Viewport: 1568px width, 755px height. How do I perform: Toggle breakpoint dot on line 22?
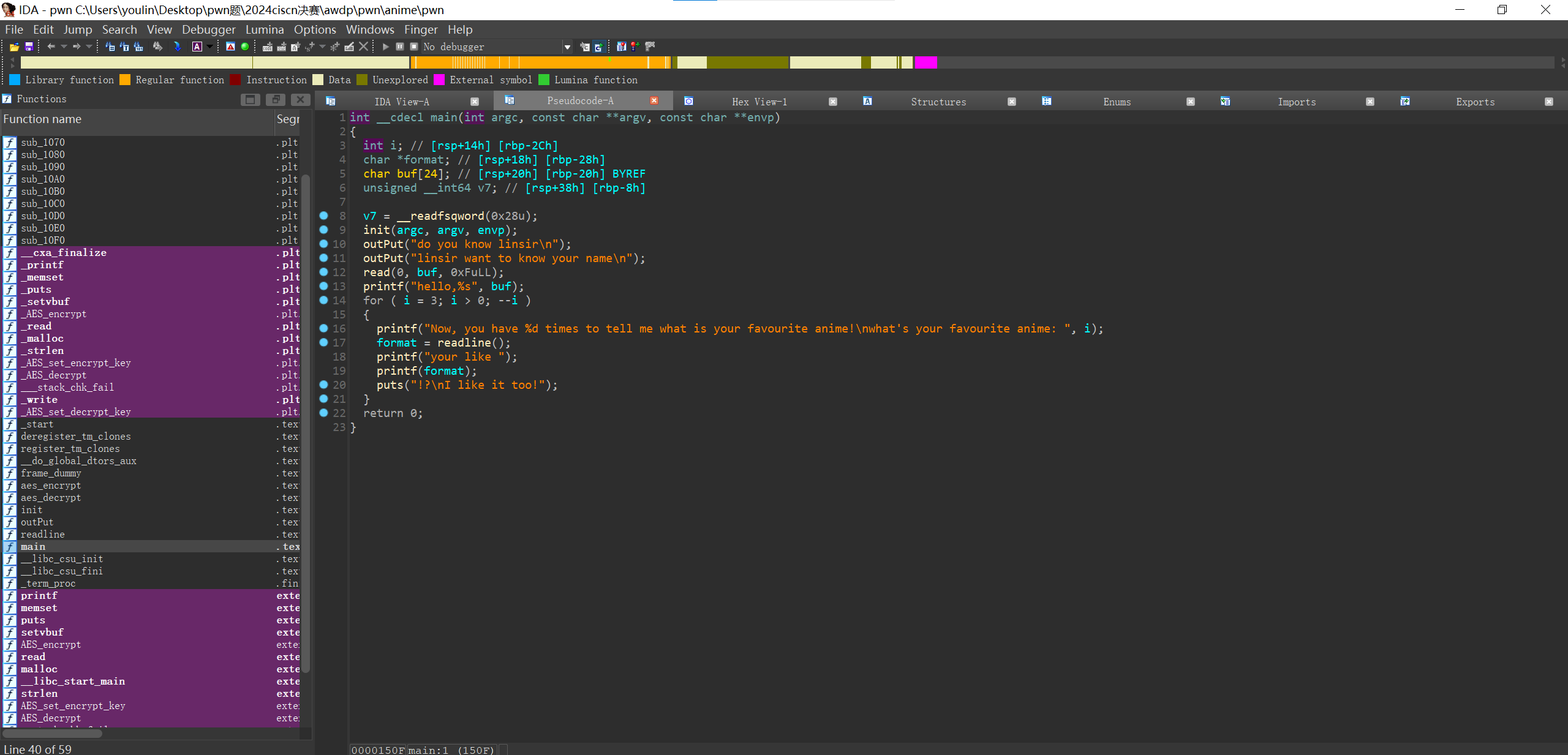pyautogui.click(x=323, y=413)
